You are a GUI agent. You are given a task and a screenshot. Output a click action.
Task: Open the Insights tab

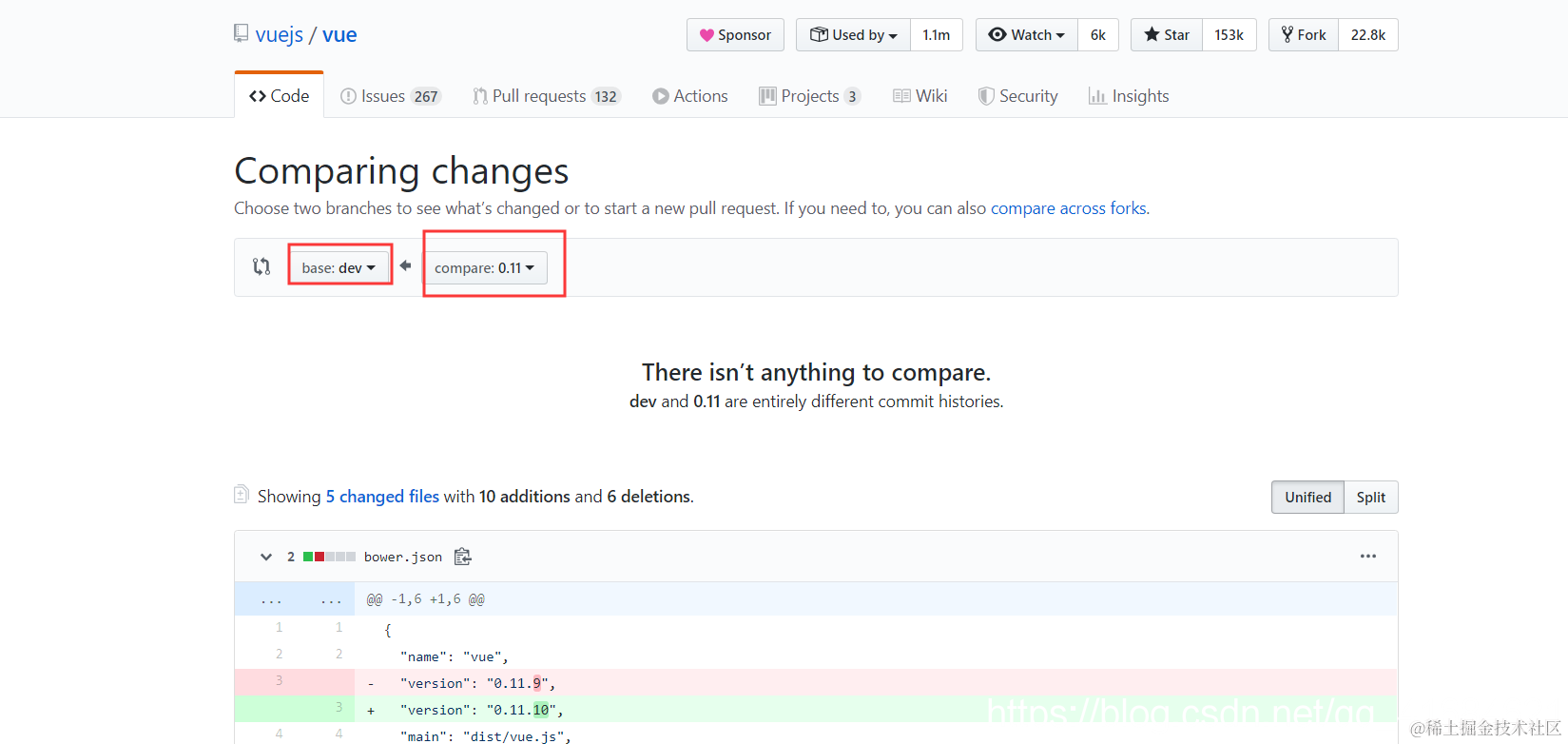[x=1129, y=96]
